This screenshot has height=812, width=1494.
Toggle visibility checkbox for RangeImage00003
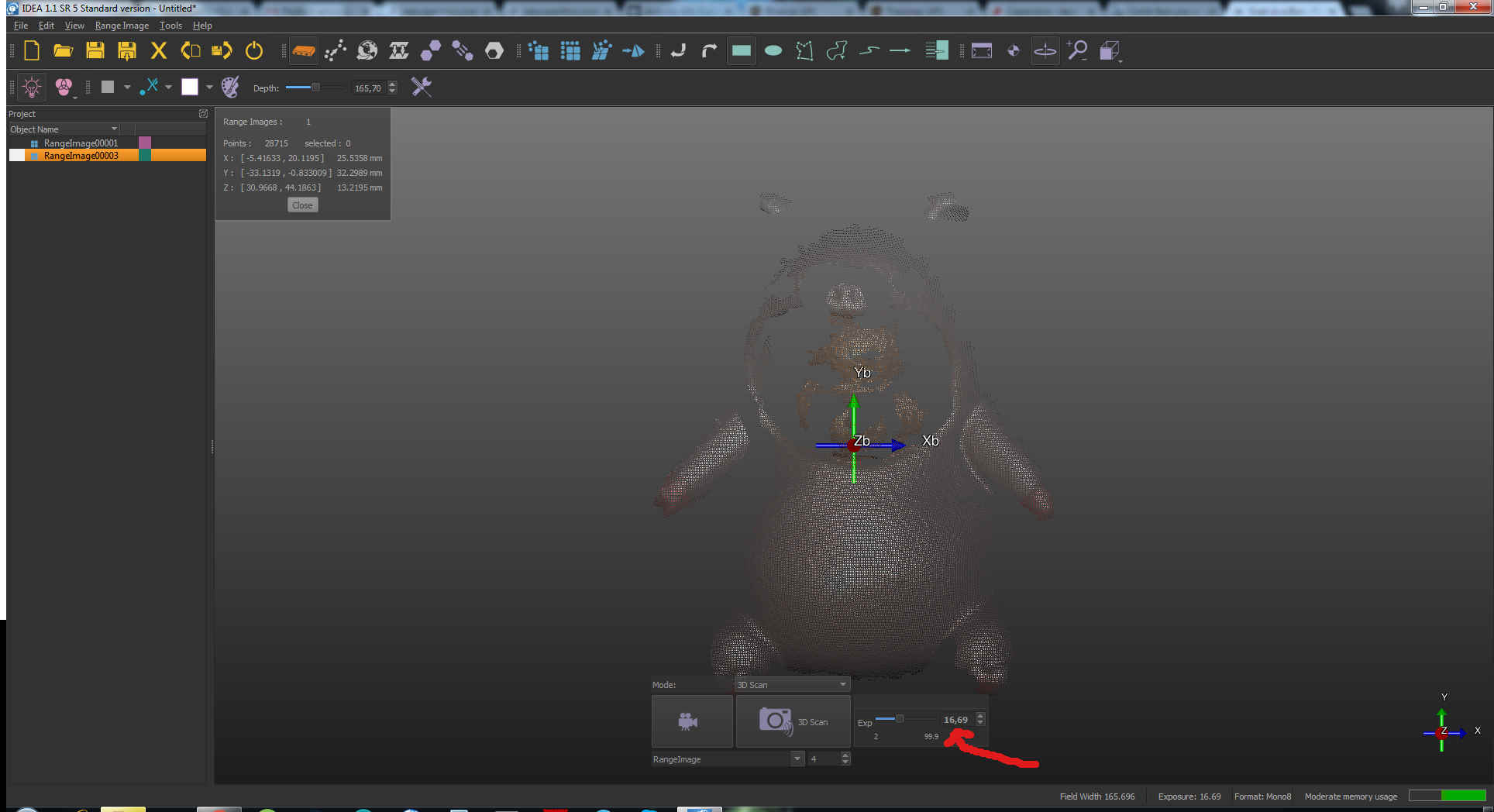point(17,156)
